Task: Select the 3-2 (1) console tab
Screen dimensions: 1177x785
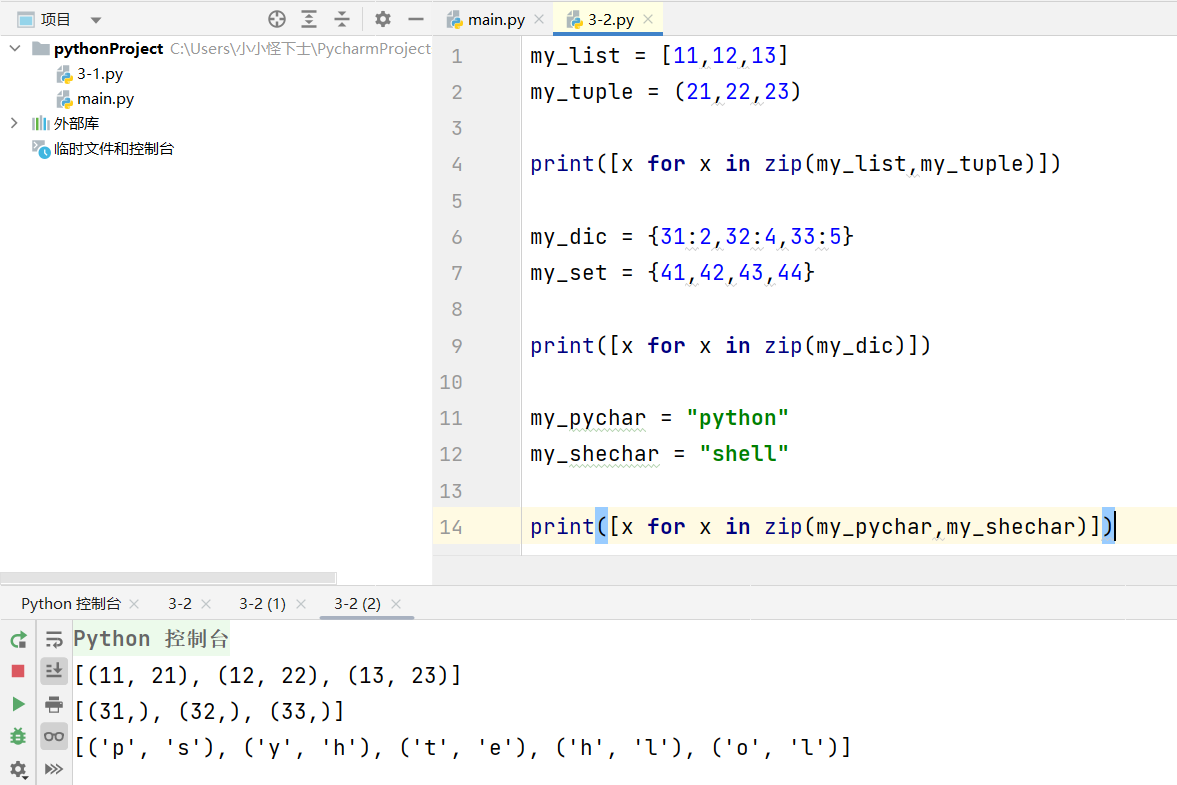Action: coord(260,604)
